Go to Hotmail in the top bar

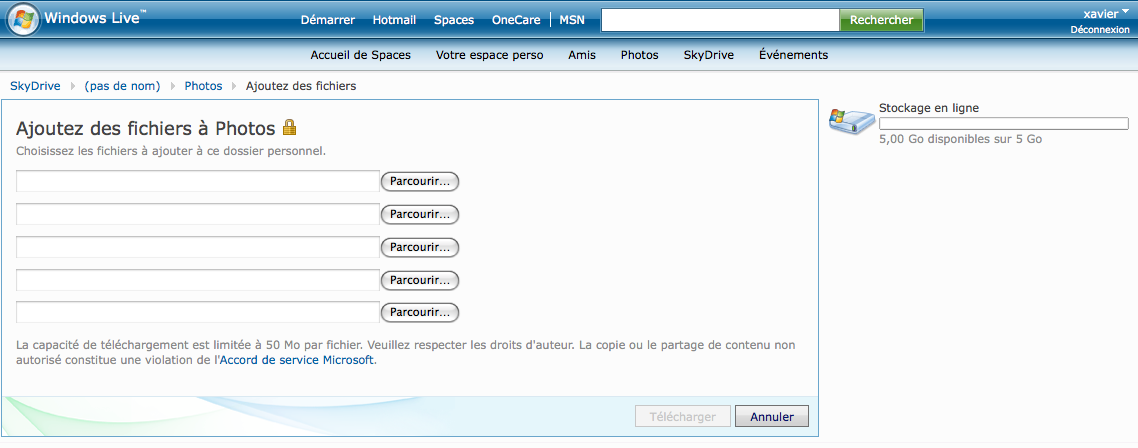(x=394, y=20)
